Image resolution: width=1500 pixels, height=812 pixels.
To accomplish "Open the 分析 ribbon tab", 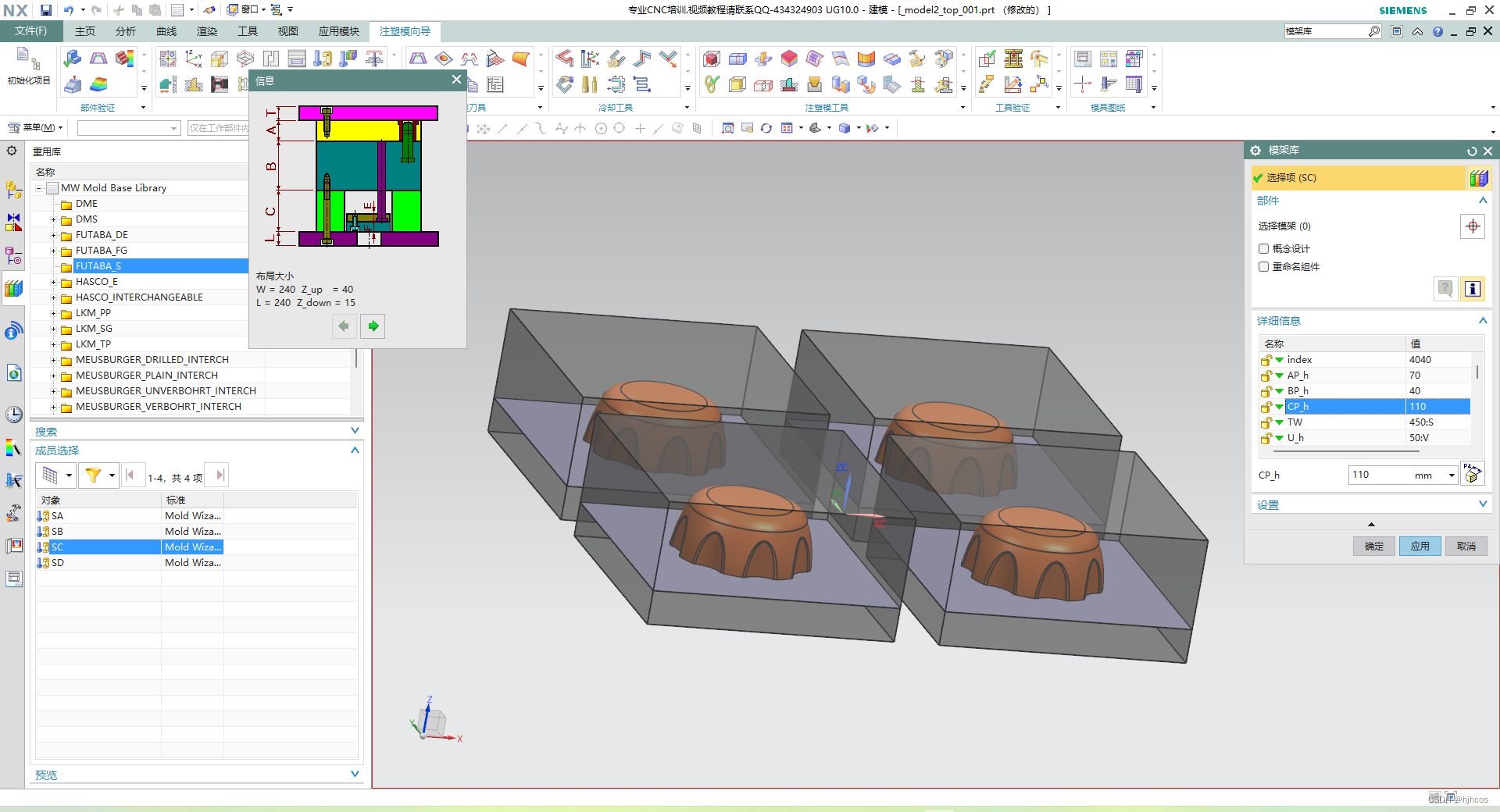I will pyautogui.click(x=126, y=31).
